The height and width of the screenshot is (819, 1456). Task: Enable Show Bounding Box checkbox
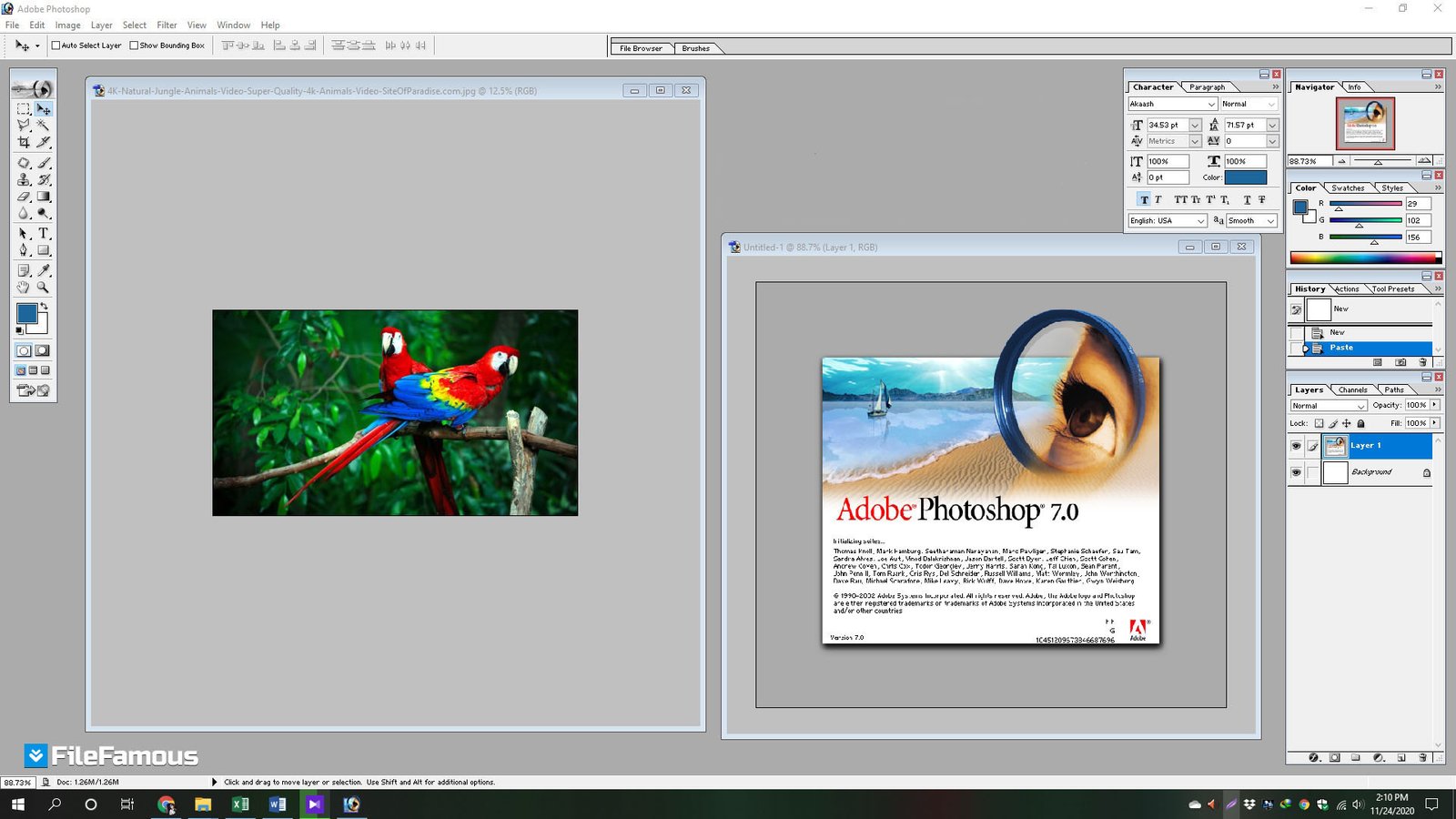point(134,45)
